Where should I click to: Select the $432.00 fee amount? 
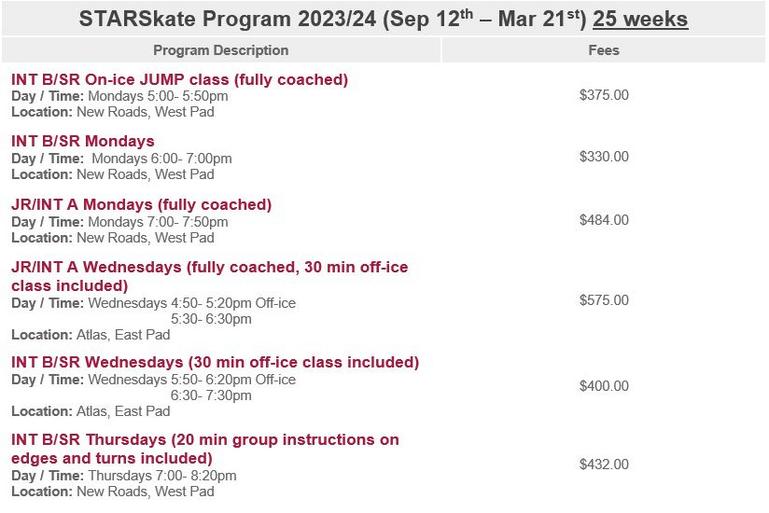pos(604,464)
